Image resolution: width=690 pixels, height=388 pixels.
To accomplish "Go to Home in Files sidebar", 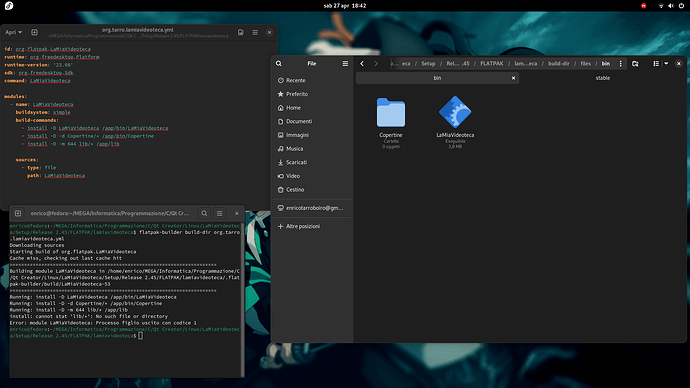I will (x=312, y=108).
